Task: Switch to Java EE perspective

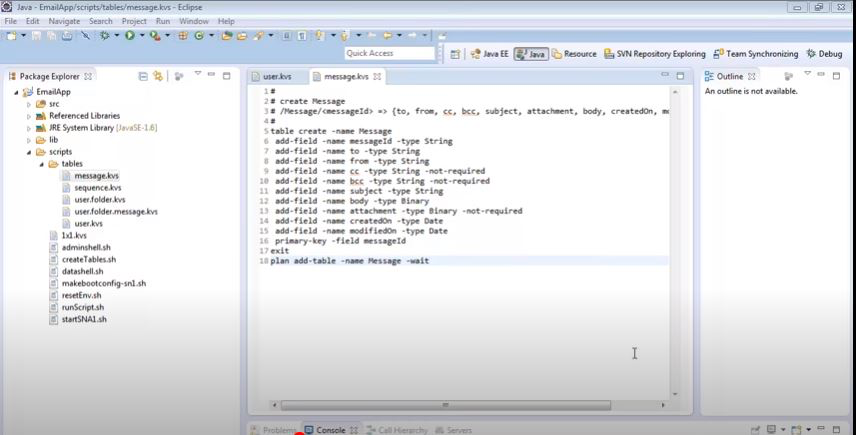Action: pos(489,53)
